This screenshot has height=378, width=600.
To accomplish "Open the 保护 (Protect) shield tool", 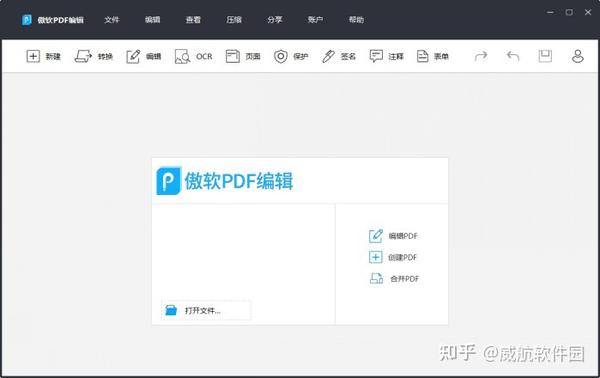I will tap(291, 56).
